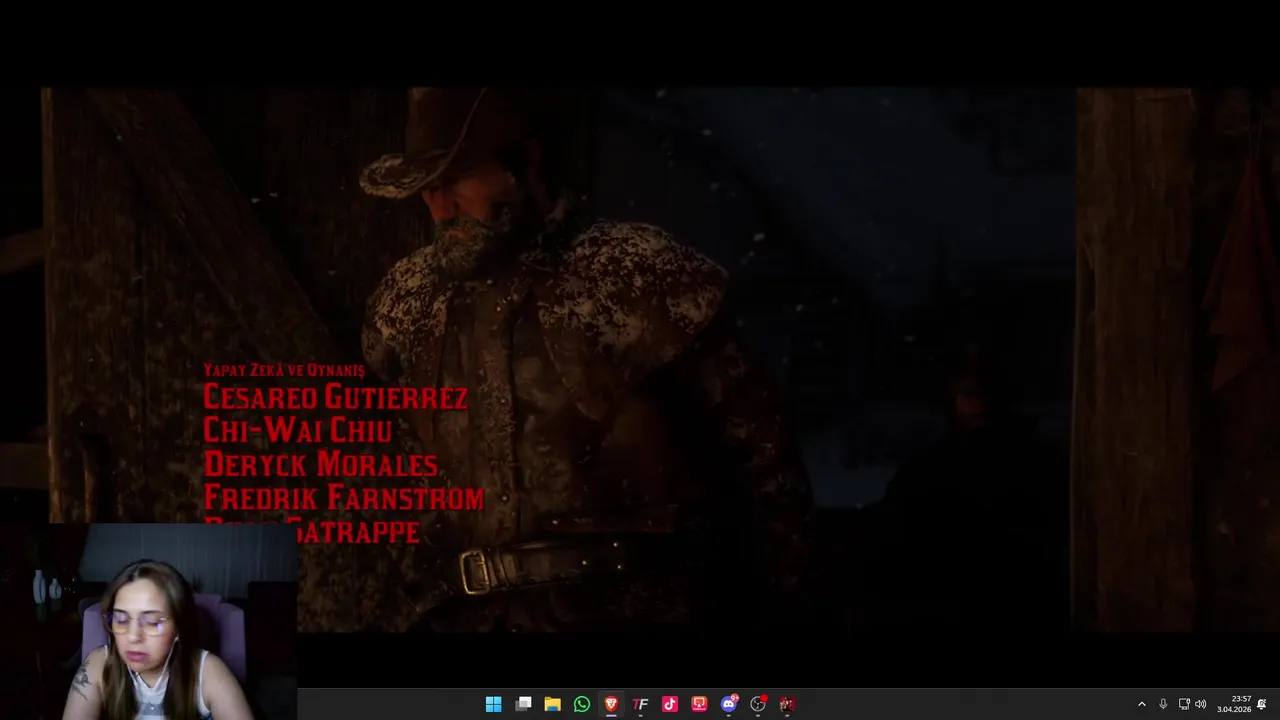Click the microphone tray icon
Viewport: 1280px width, 720px height.
(1163, 704)
